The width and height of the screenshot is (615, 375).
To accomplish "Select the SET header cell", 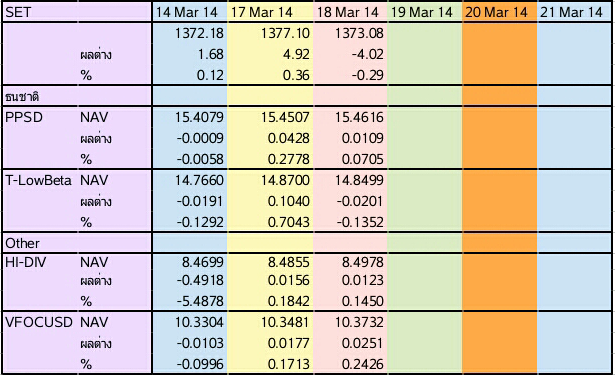I will [x=77, y=12].
